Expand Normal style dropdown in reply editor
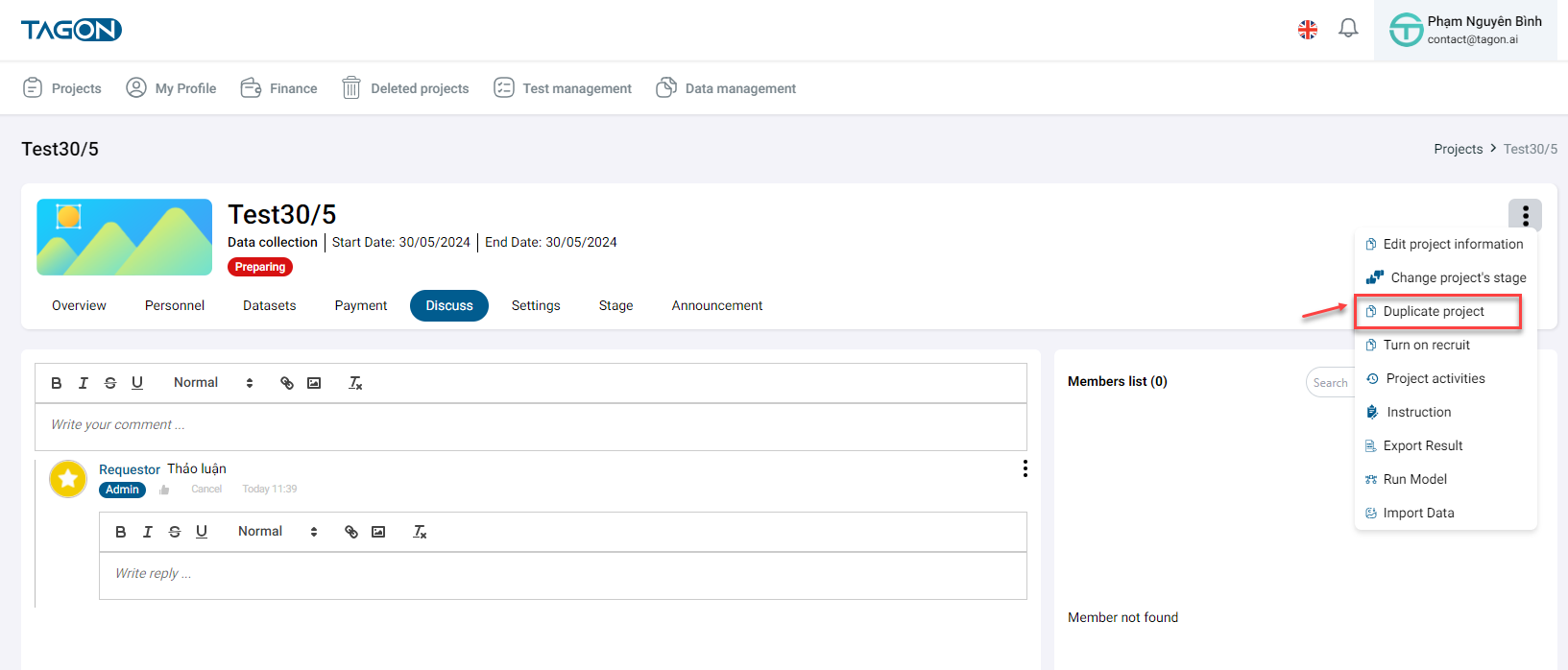 tap(277, 532)
